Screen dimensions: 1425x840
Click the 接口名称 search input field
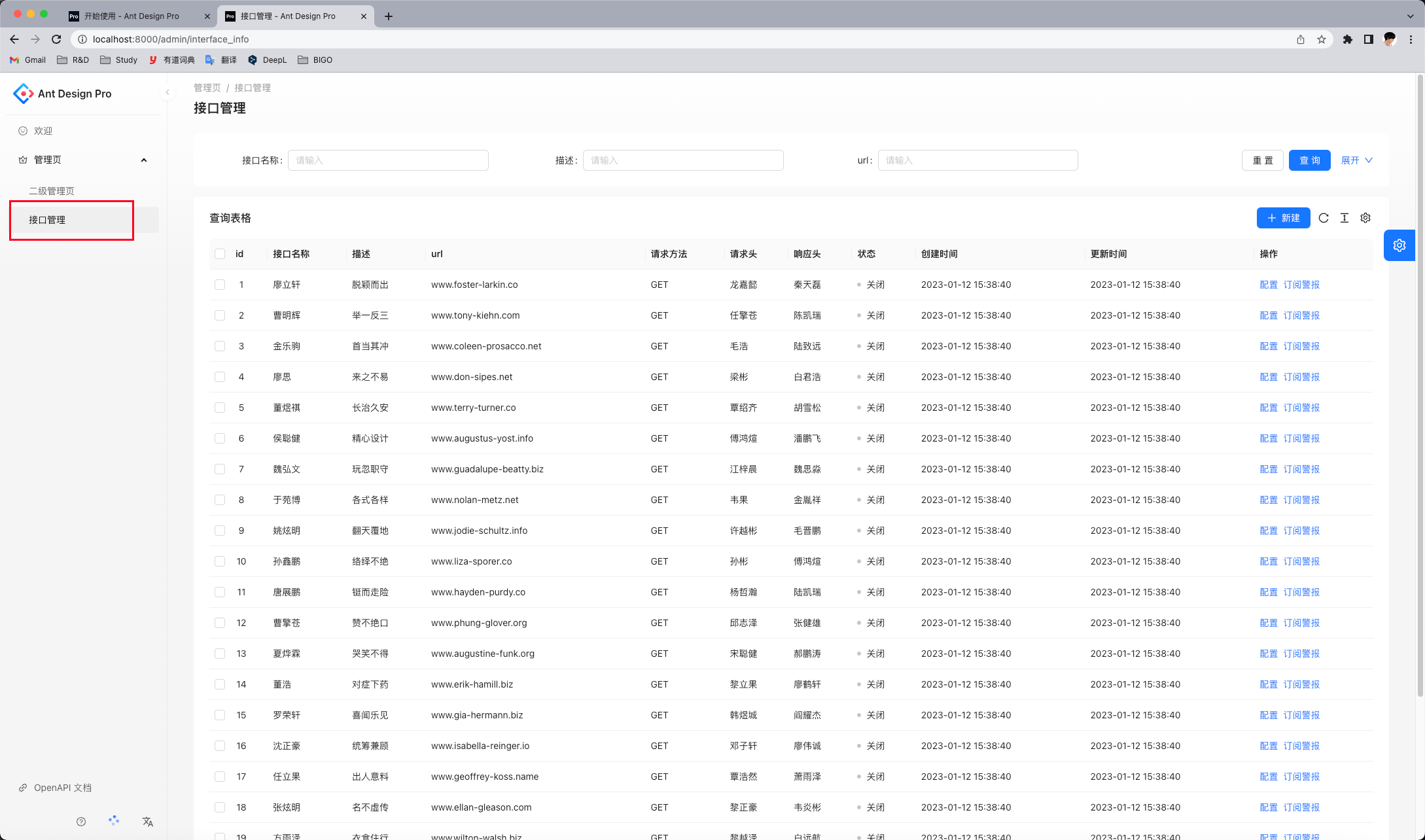coord(388,160)
